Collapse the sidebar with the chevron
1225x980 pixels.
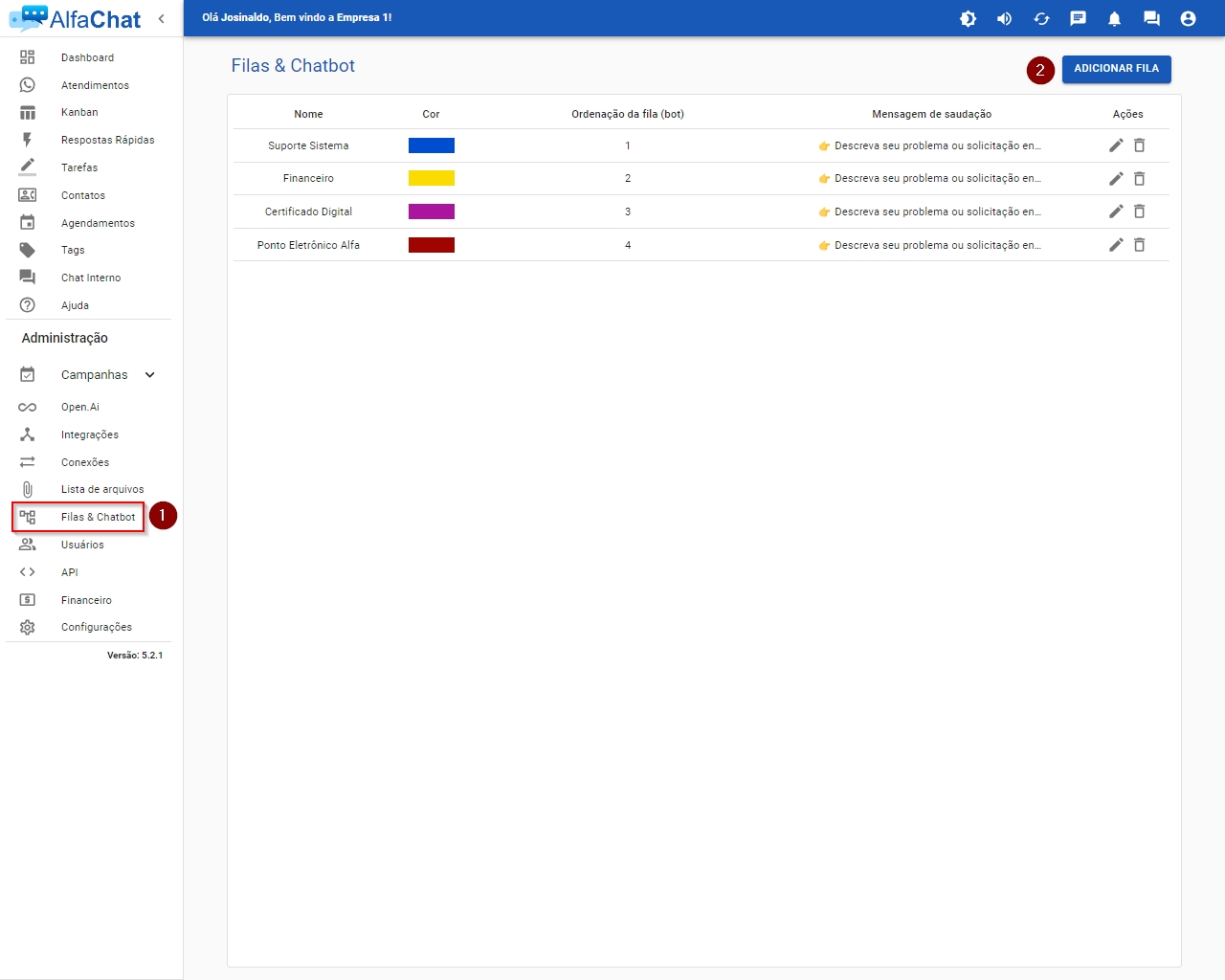pyautogui.click(x=161, y=18)
